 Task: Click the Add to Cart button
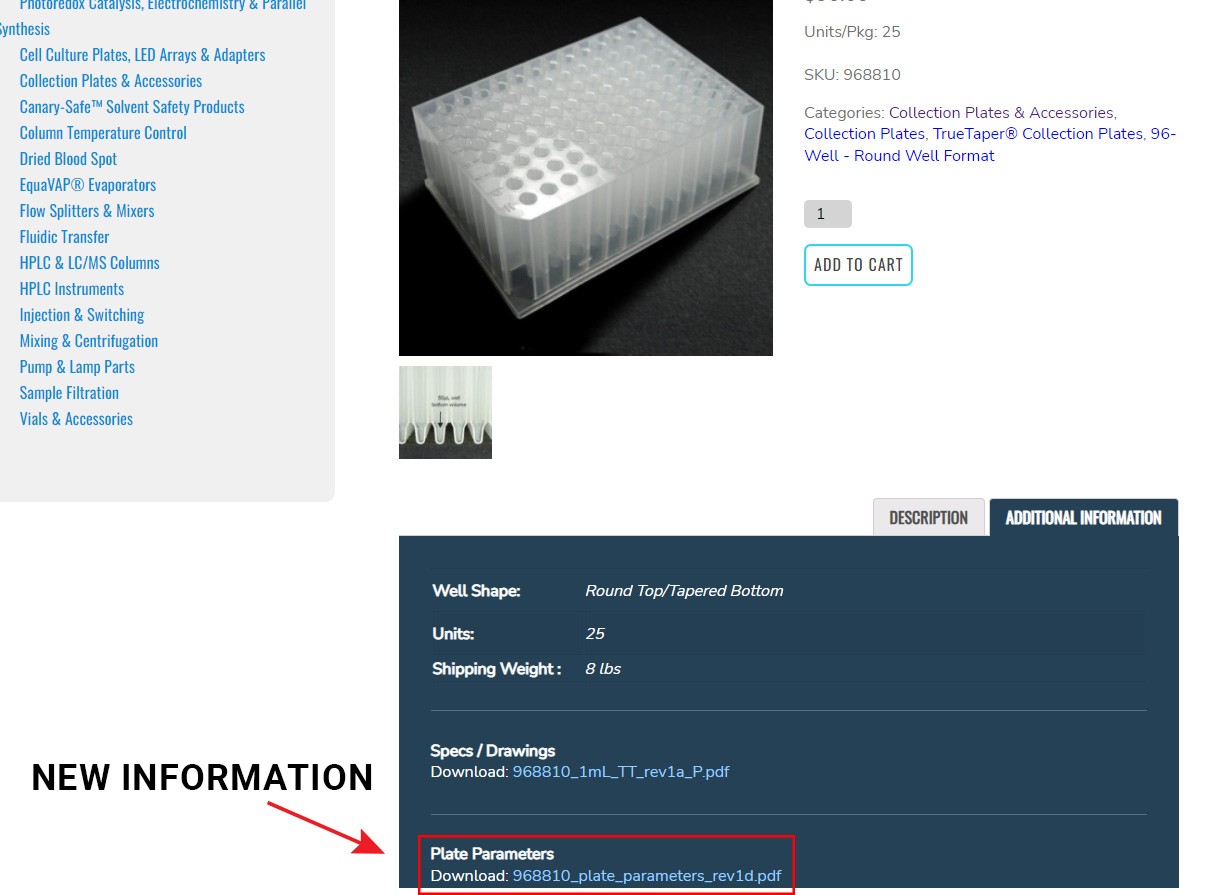858,265
